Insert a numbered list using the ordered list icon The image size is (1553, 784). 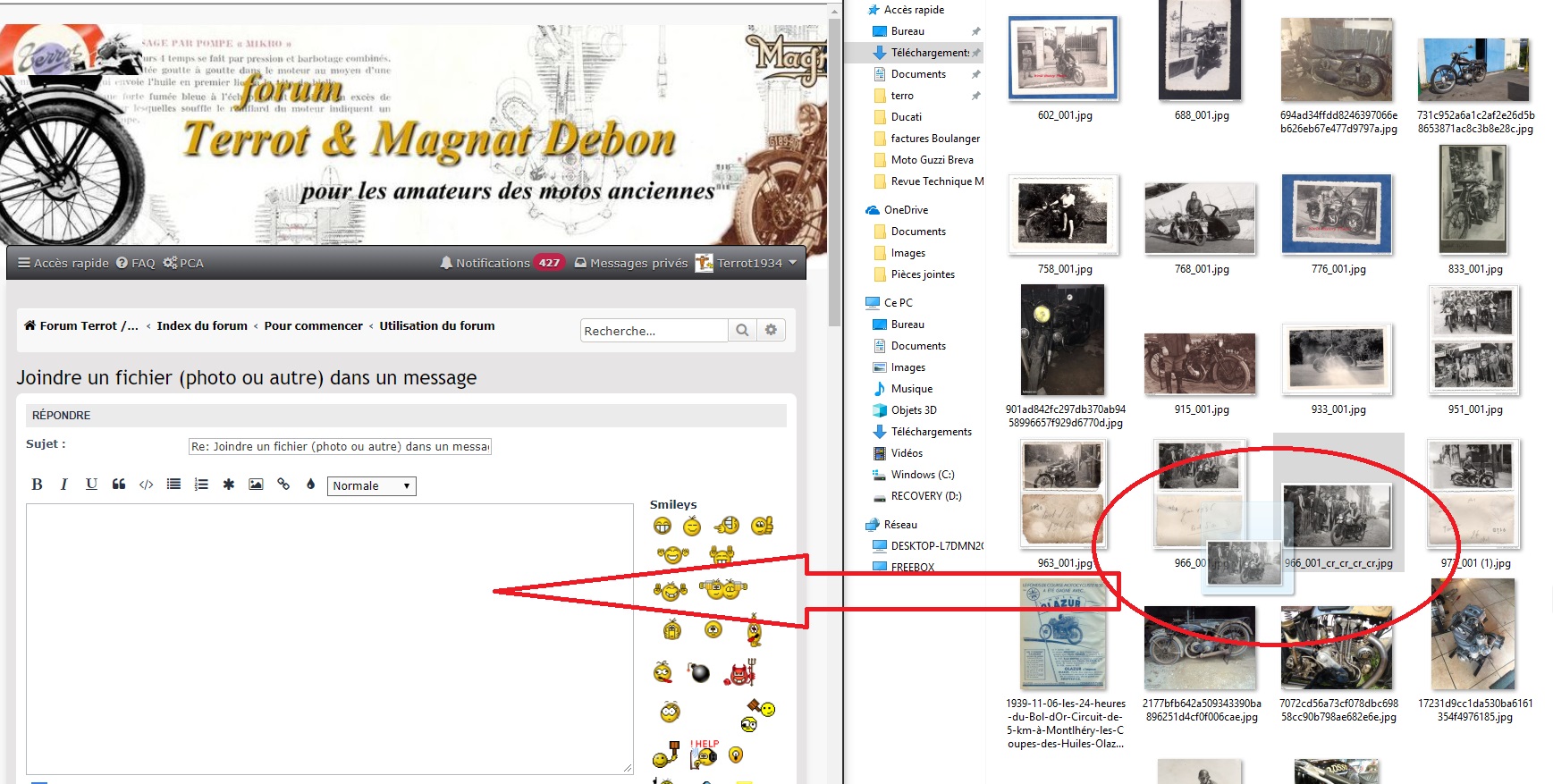pyautogui.click(x=201, y=485)
